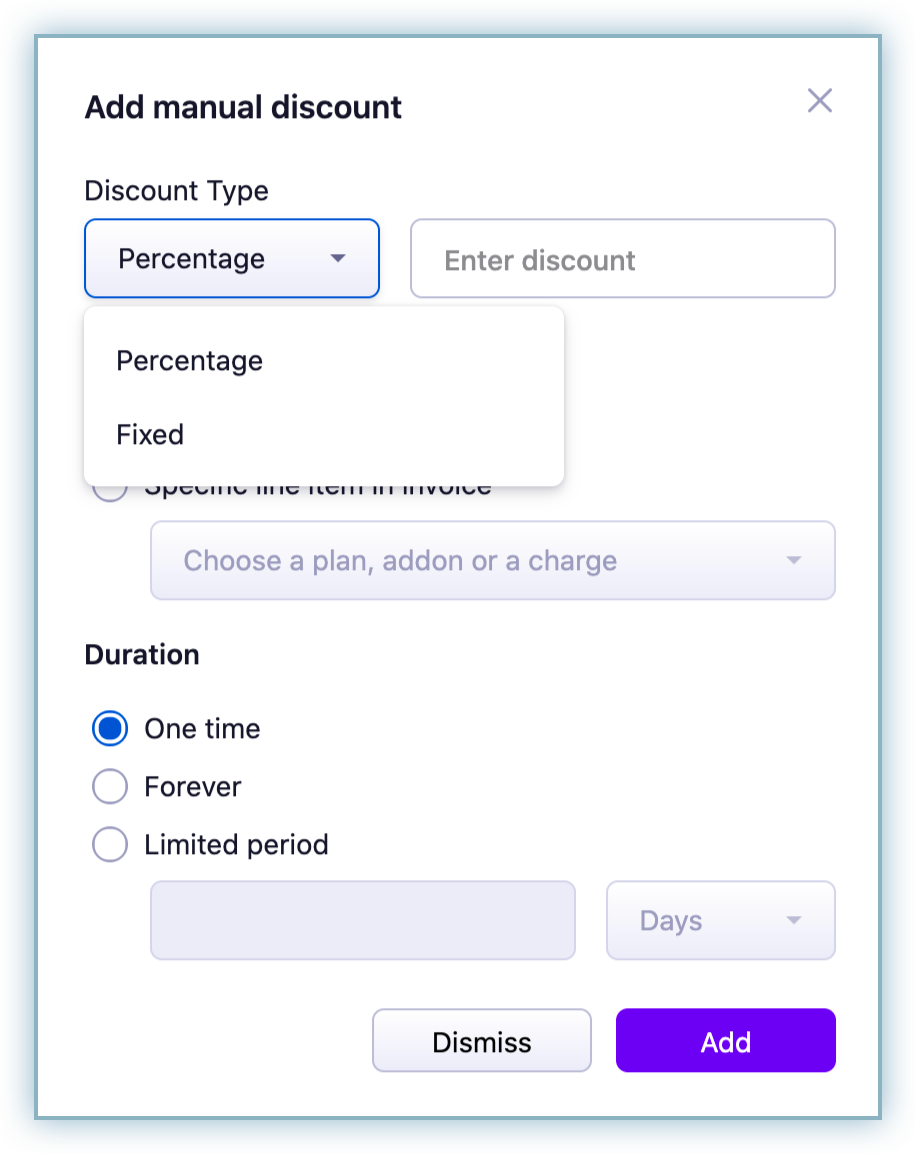The height and width of the screenshot is (1154, 916).
Task: Click the Add button
Action: (725, 1040)
